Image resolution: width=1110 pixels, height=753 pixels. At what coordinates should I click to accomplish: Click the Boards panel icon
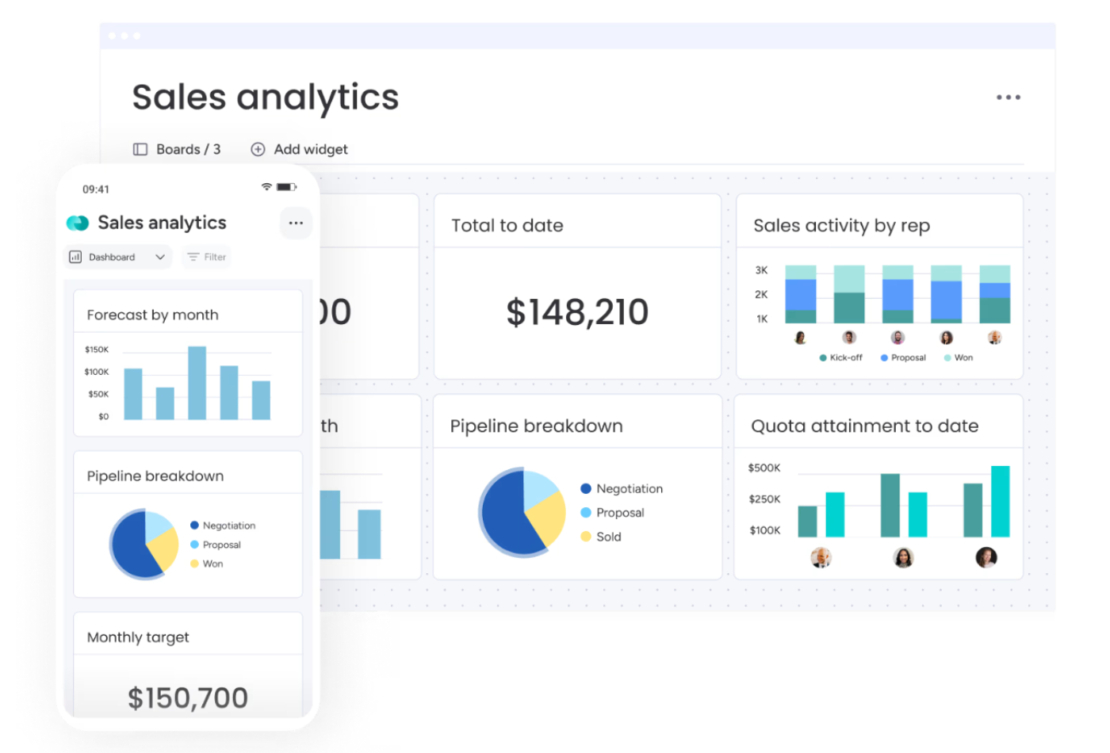coord(139,148)
